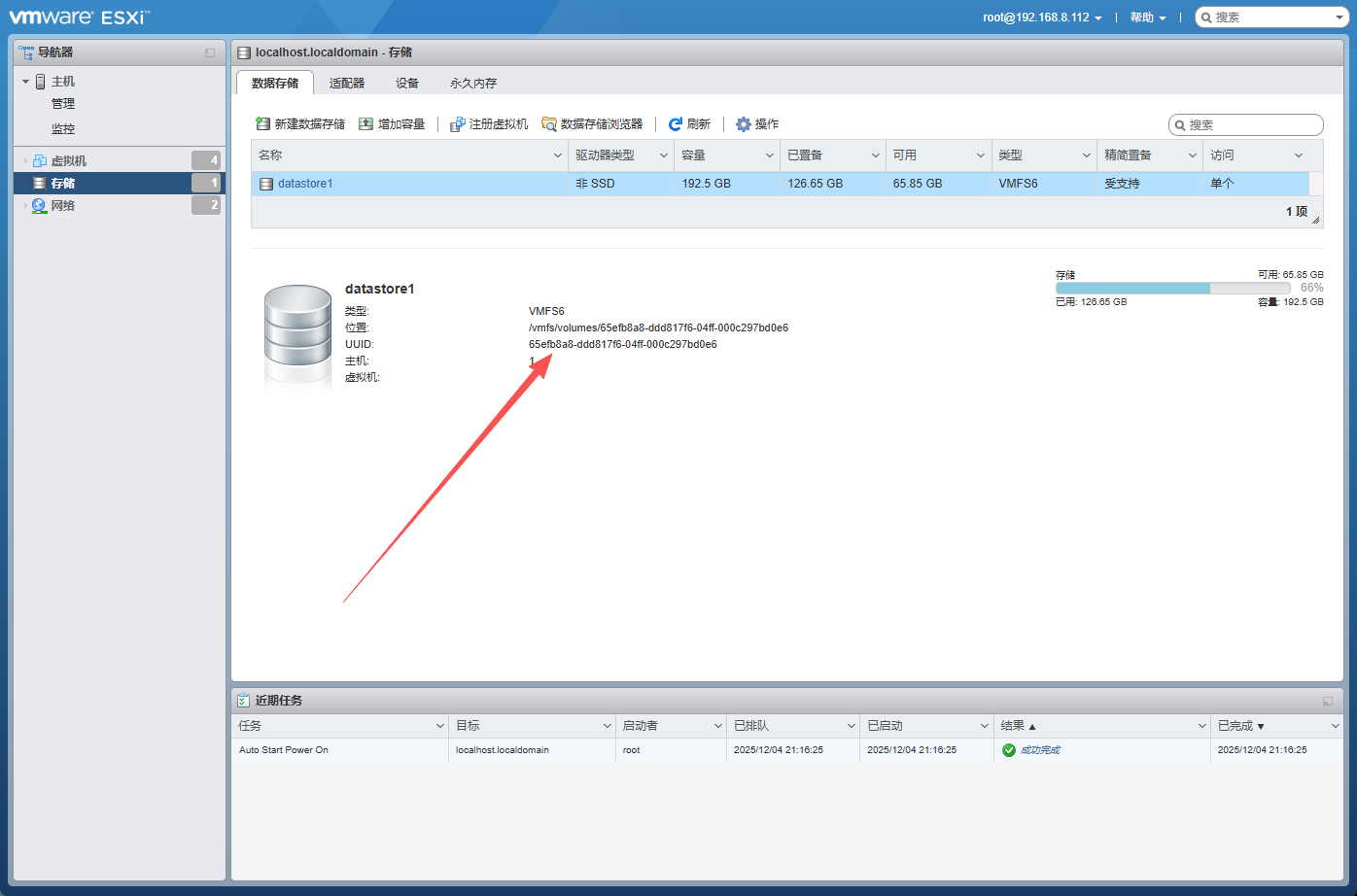Switch to the devices tab
The image size is (1357, 896).
(x=407, y=83)
